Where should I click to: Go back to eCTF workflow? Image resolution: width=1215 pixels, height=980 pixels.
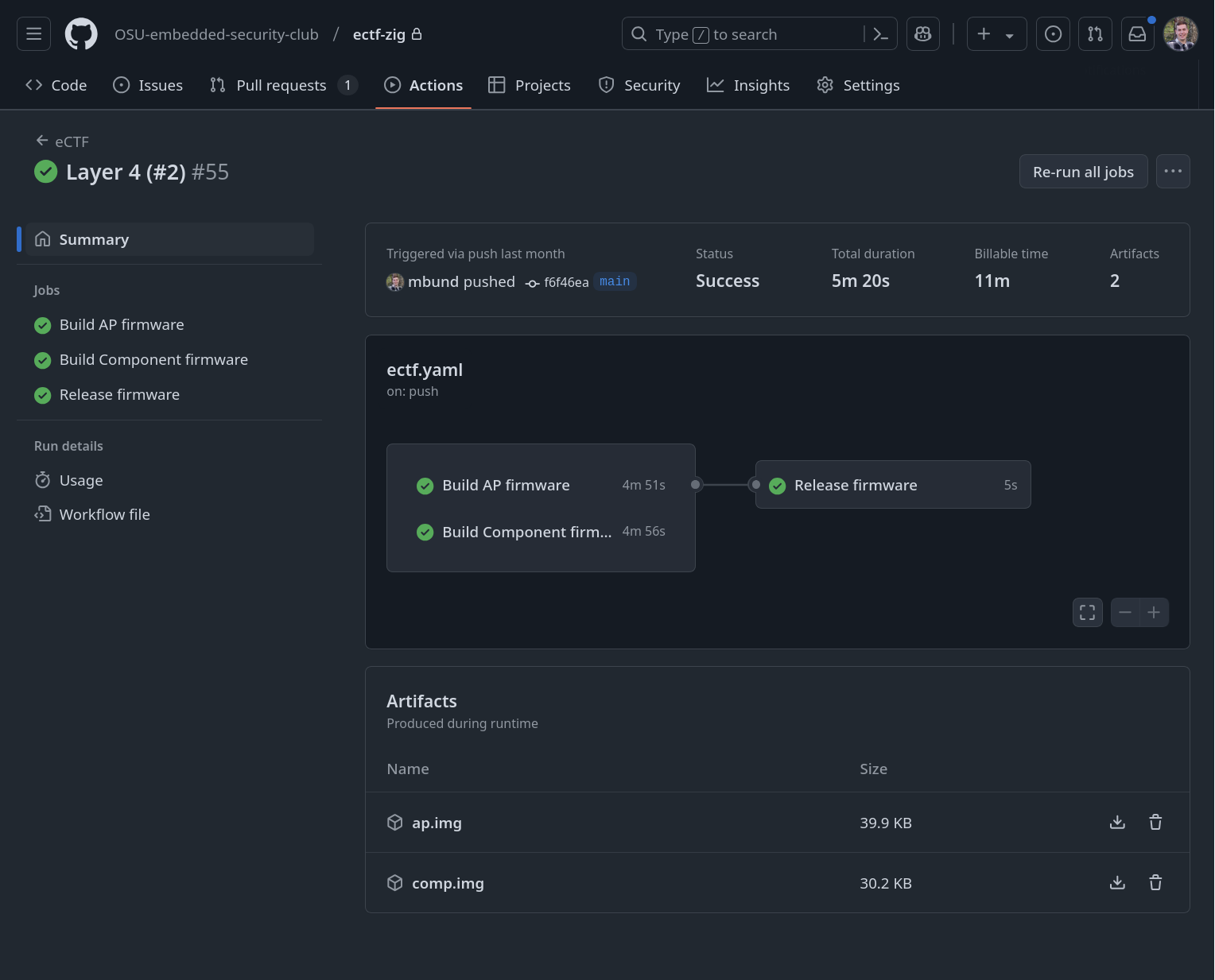[x=62, y=141]
